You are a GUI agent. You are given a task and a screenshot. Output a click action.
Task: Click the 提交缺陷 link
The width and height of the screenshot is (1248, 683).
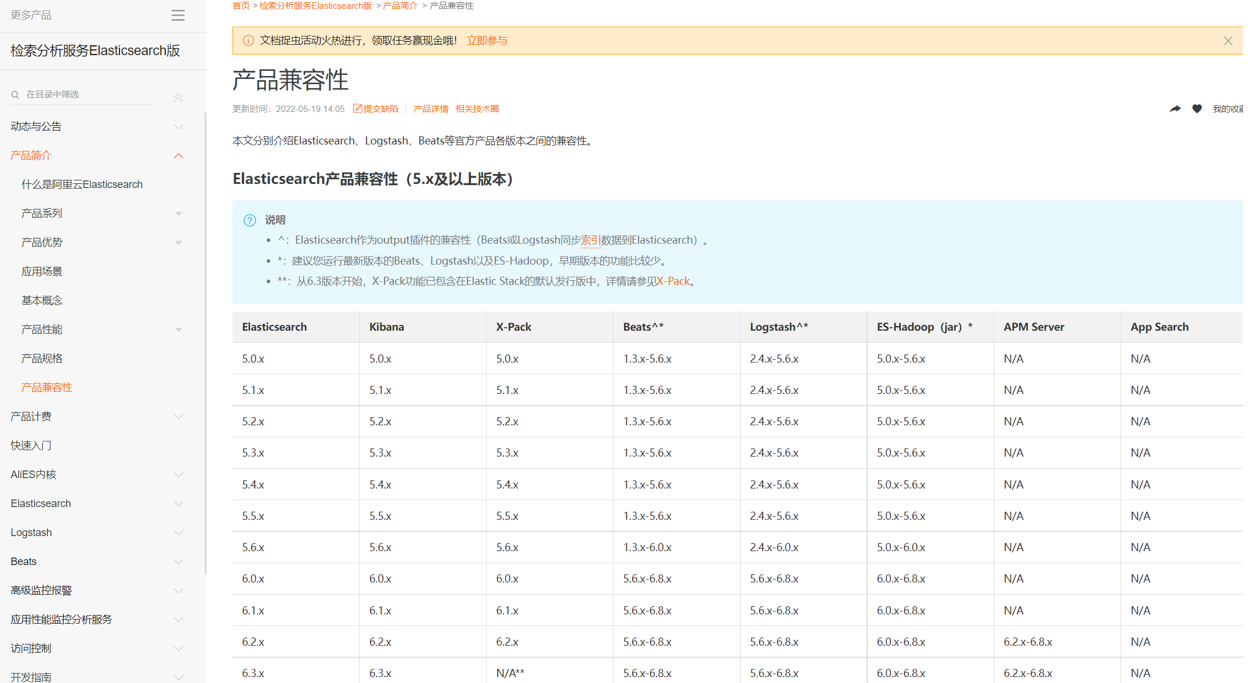(376, 109)
